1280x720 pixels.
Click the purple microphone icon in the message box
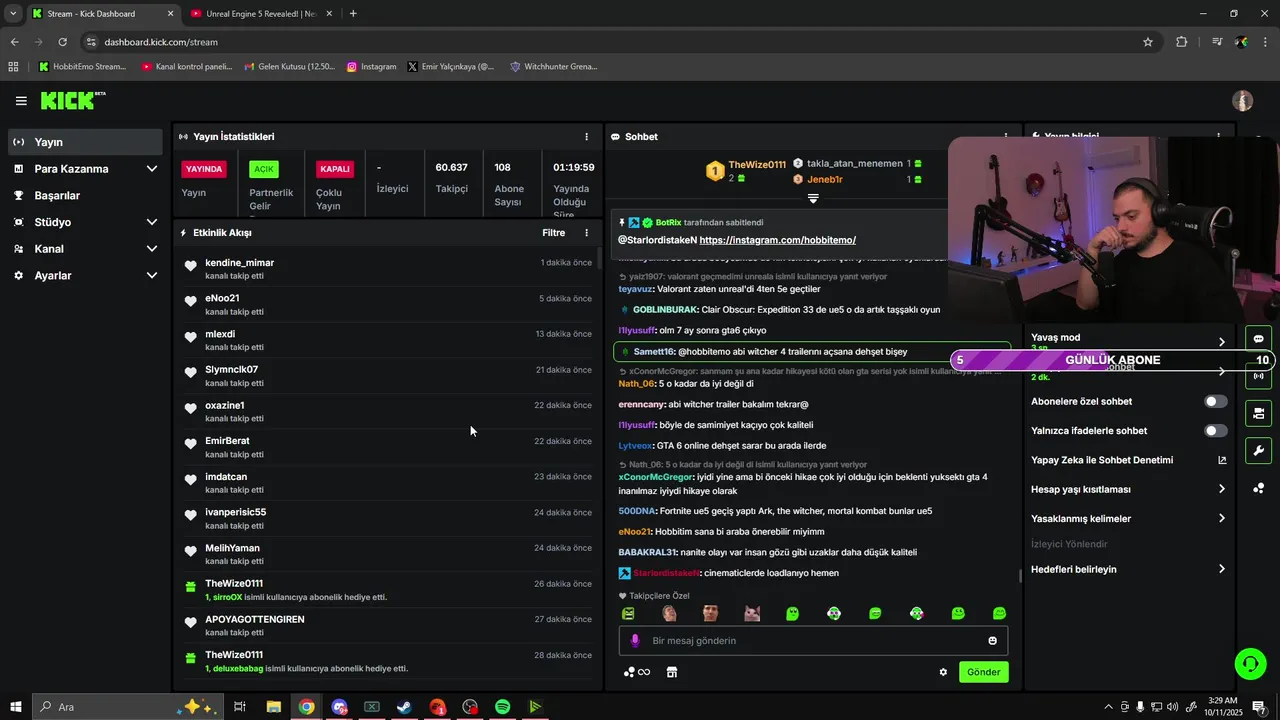click(634, 641)
